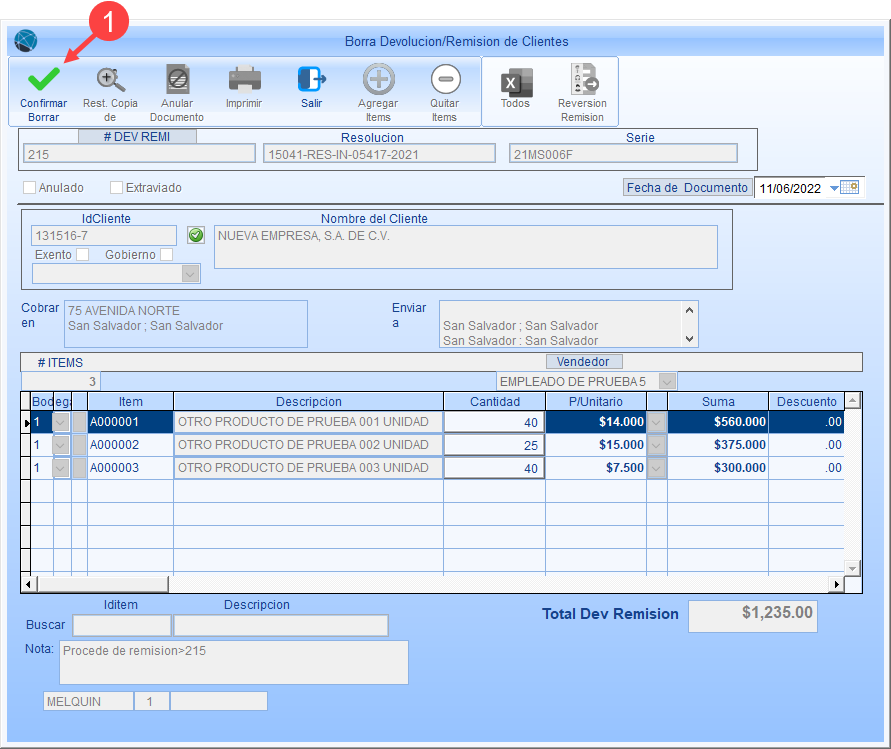Viewport: 891px width, 749px height.
Task: Click Suma cell $300.000
Action: [x=718, y=468]
